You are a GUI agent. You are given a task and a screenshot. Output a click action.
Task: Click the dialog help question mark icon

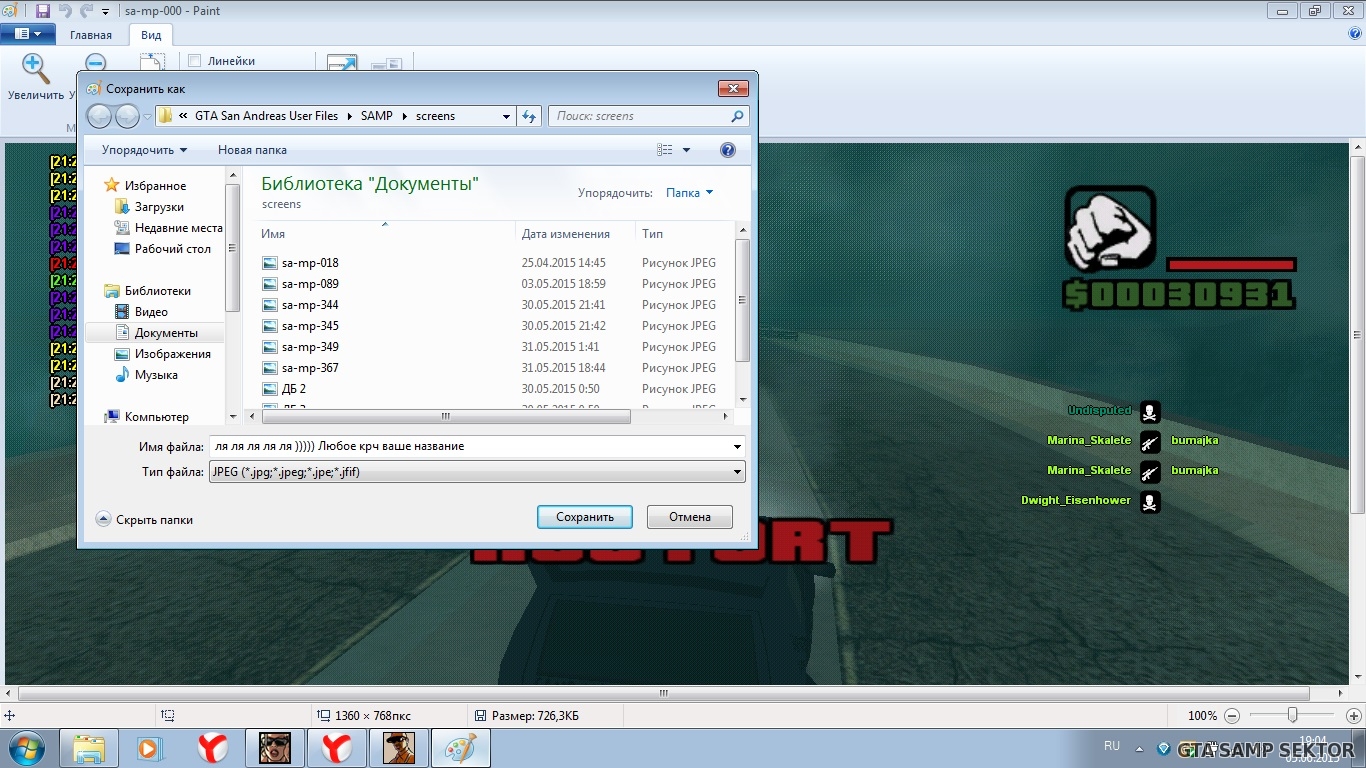pos(728,150)
